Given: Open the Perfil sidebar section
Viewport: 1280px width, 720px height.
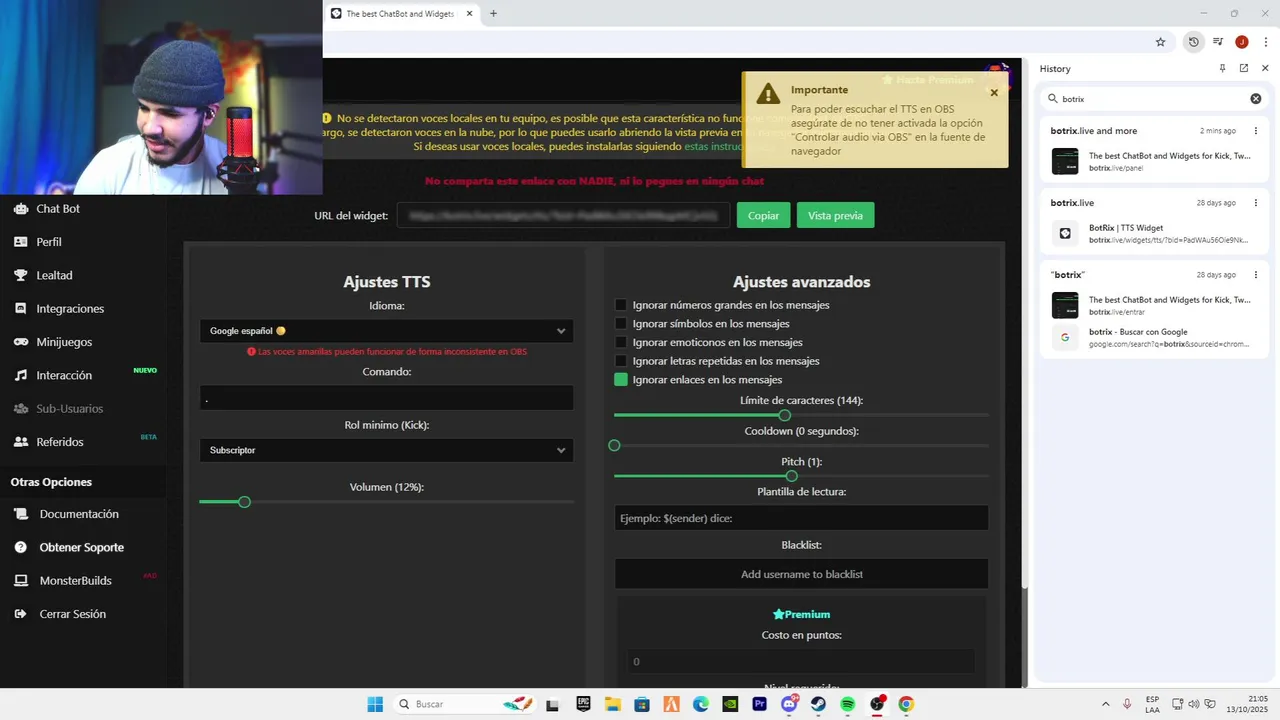Looking at the screenshot, I should (48, 242).
